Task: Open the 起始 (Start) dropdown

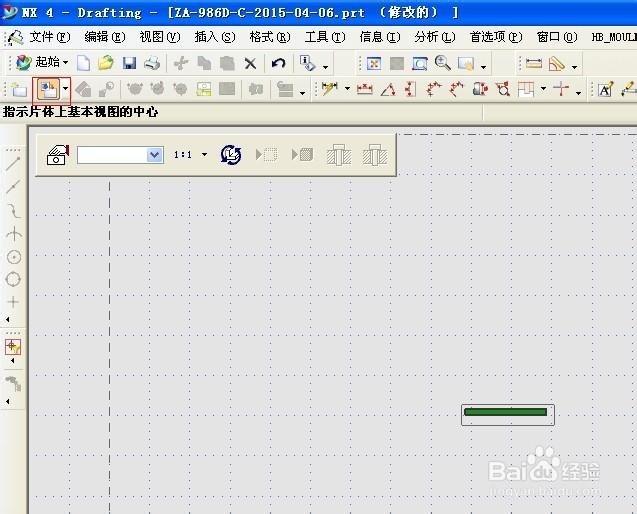Action: 42,62
